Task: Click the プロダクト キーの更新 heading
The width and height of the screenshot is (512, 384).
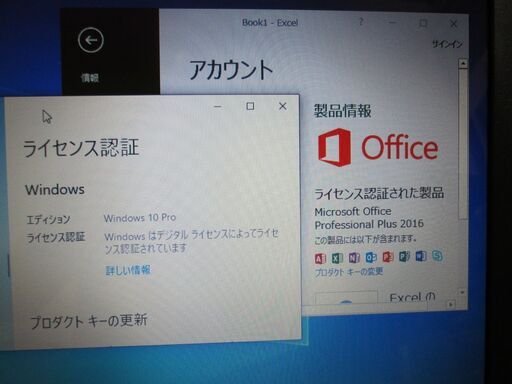Action: click(x=89, y=321)
